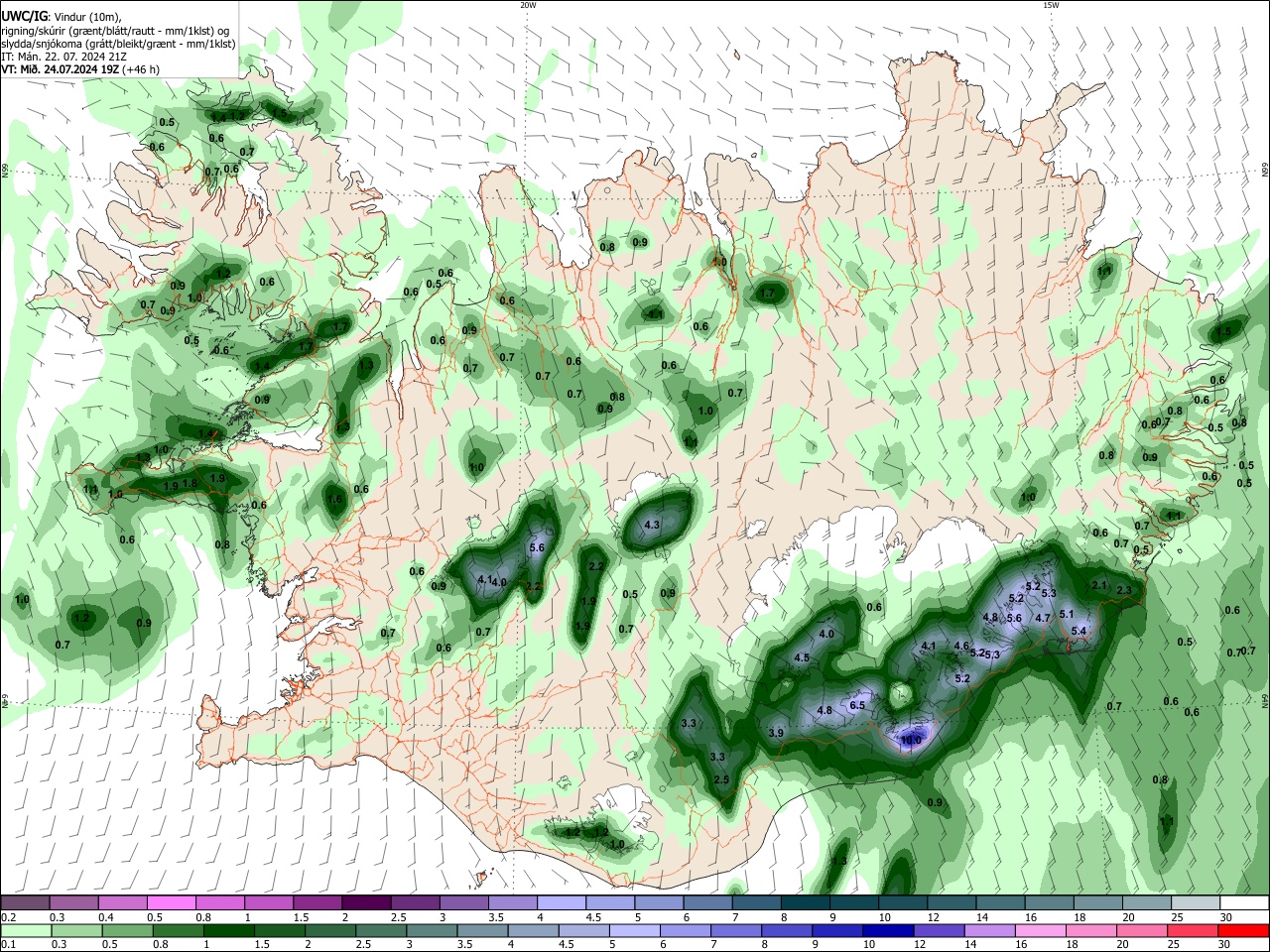Click the 20W longitude label
The width and height of the screenshot is (1270, 952).
point(528,5)
